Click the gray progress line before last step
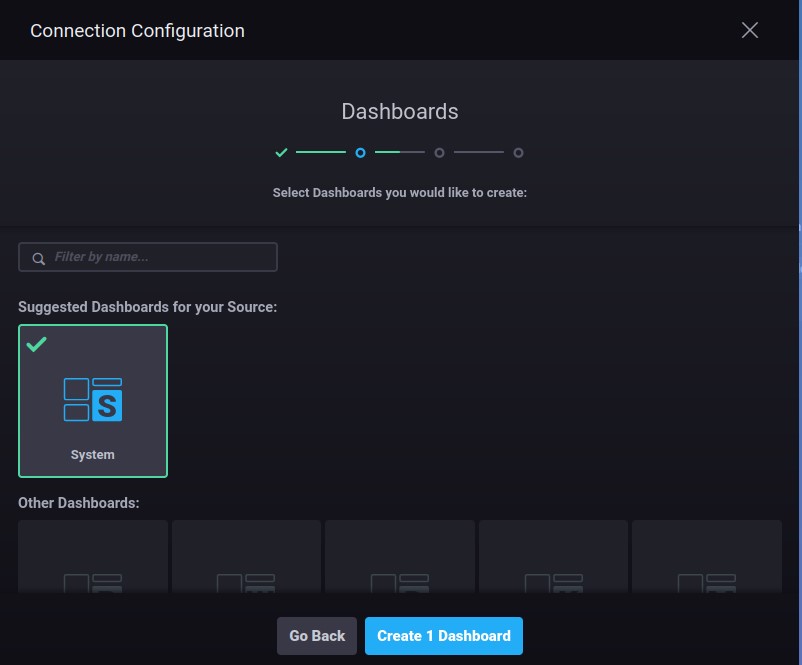This screenshot has height=665, width=802. (x=478, y=152)
